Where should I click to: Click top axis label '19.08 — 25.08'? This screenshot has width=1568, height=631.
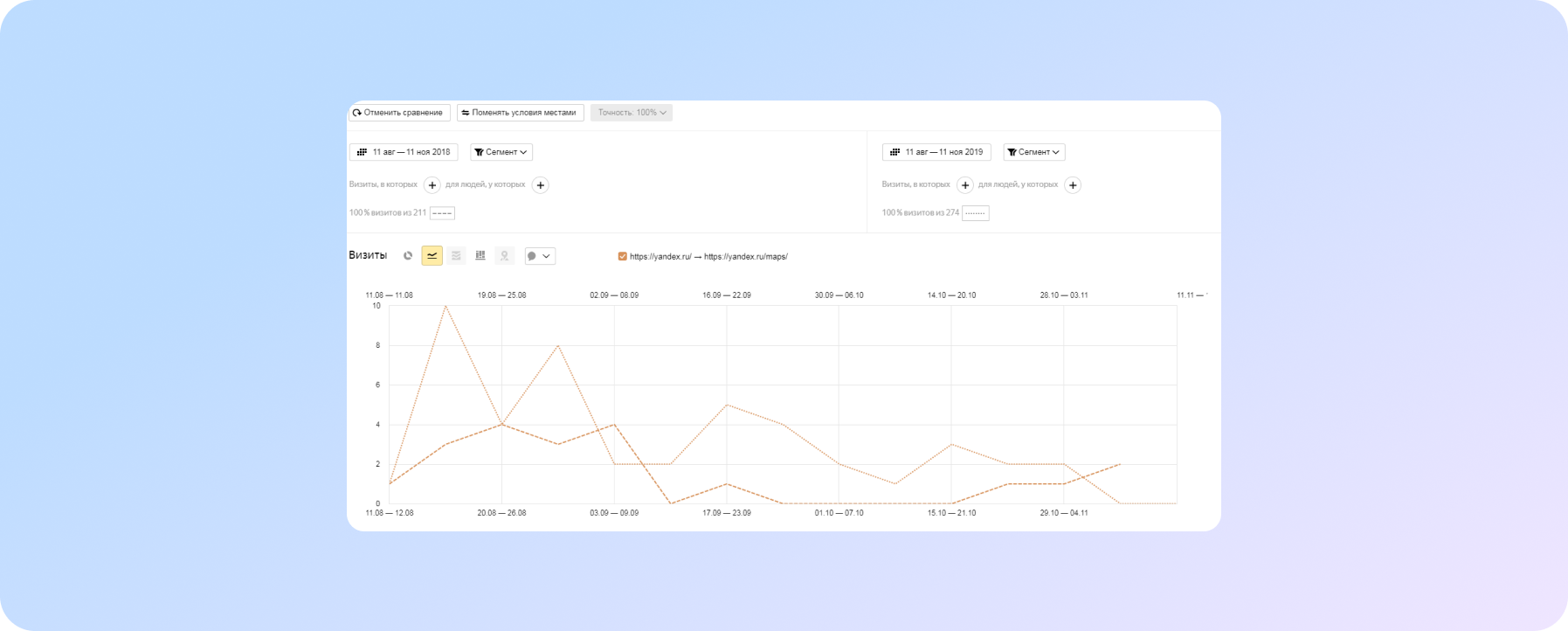(501, 295)
